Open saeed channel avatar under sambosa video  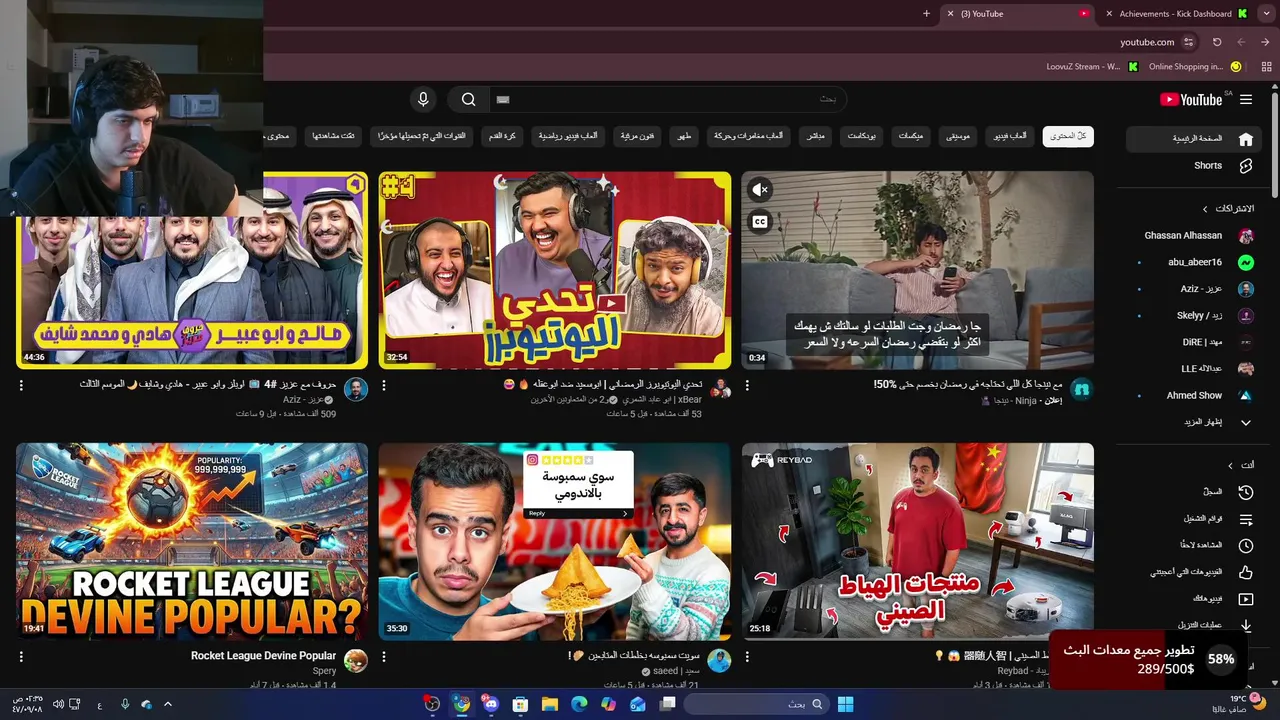point(719,661)
